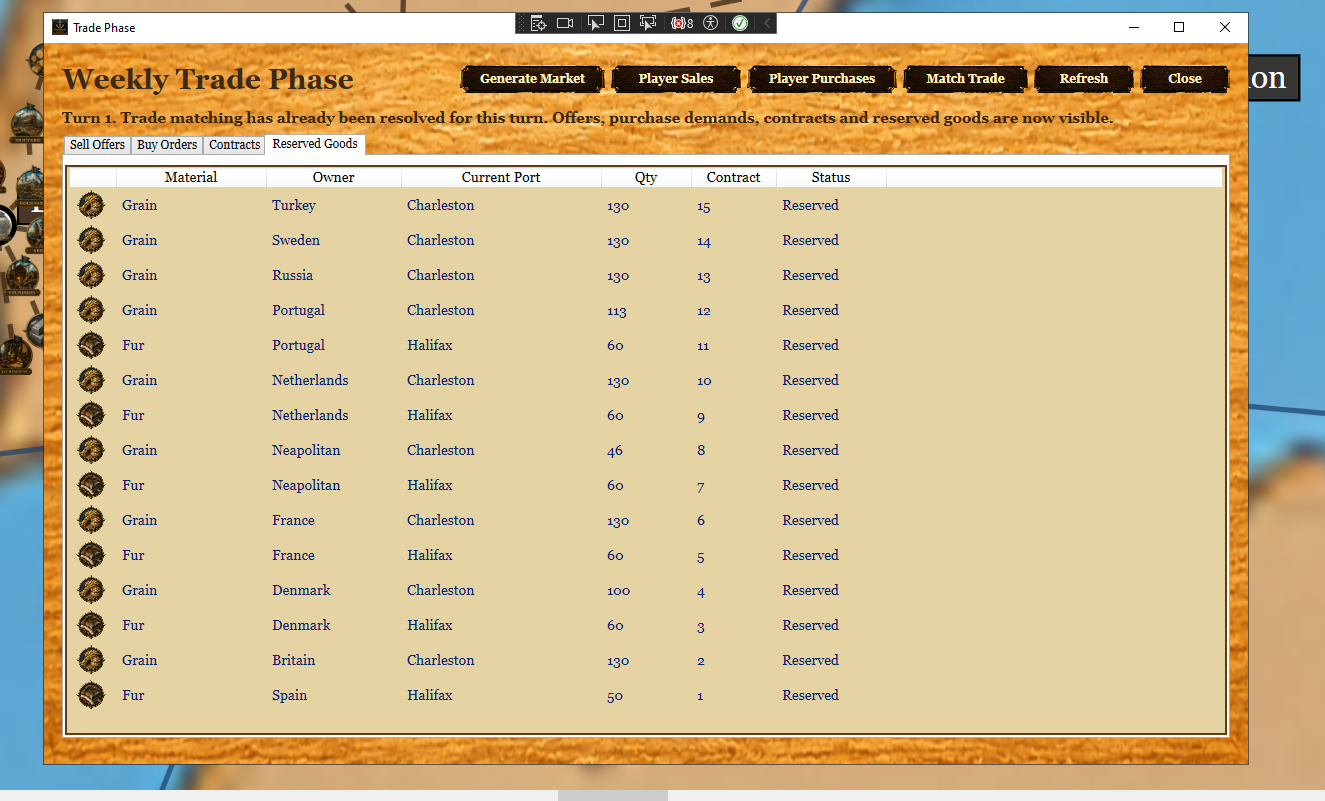Select the Fur icon in Neapolitan's Halifax row
Screen dimensions: 1325x801
coord(91,485)
